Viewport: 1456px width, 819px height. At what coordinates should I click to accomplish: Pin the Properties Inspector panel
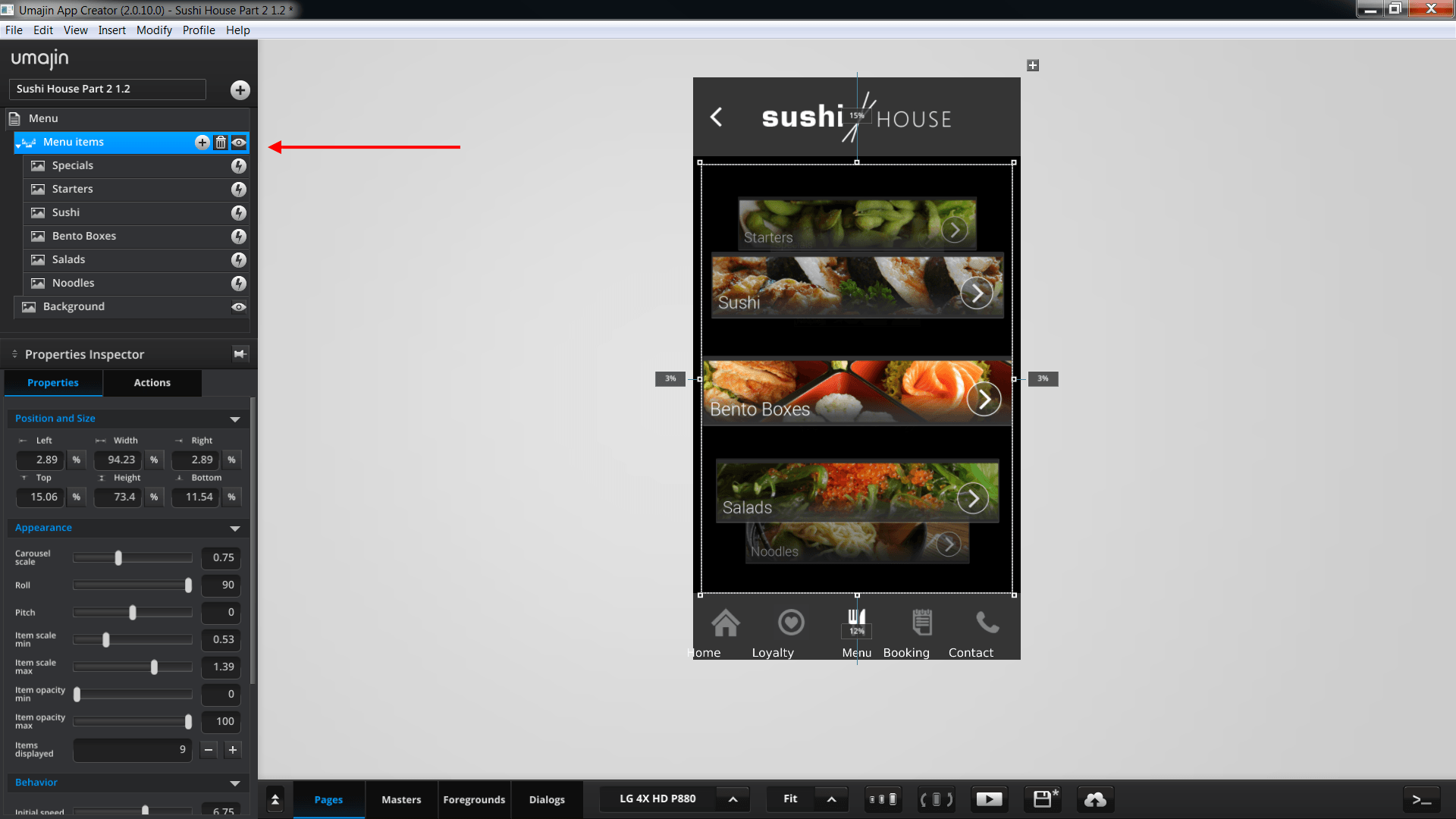coord(240,354)
